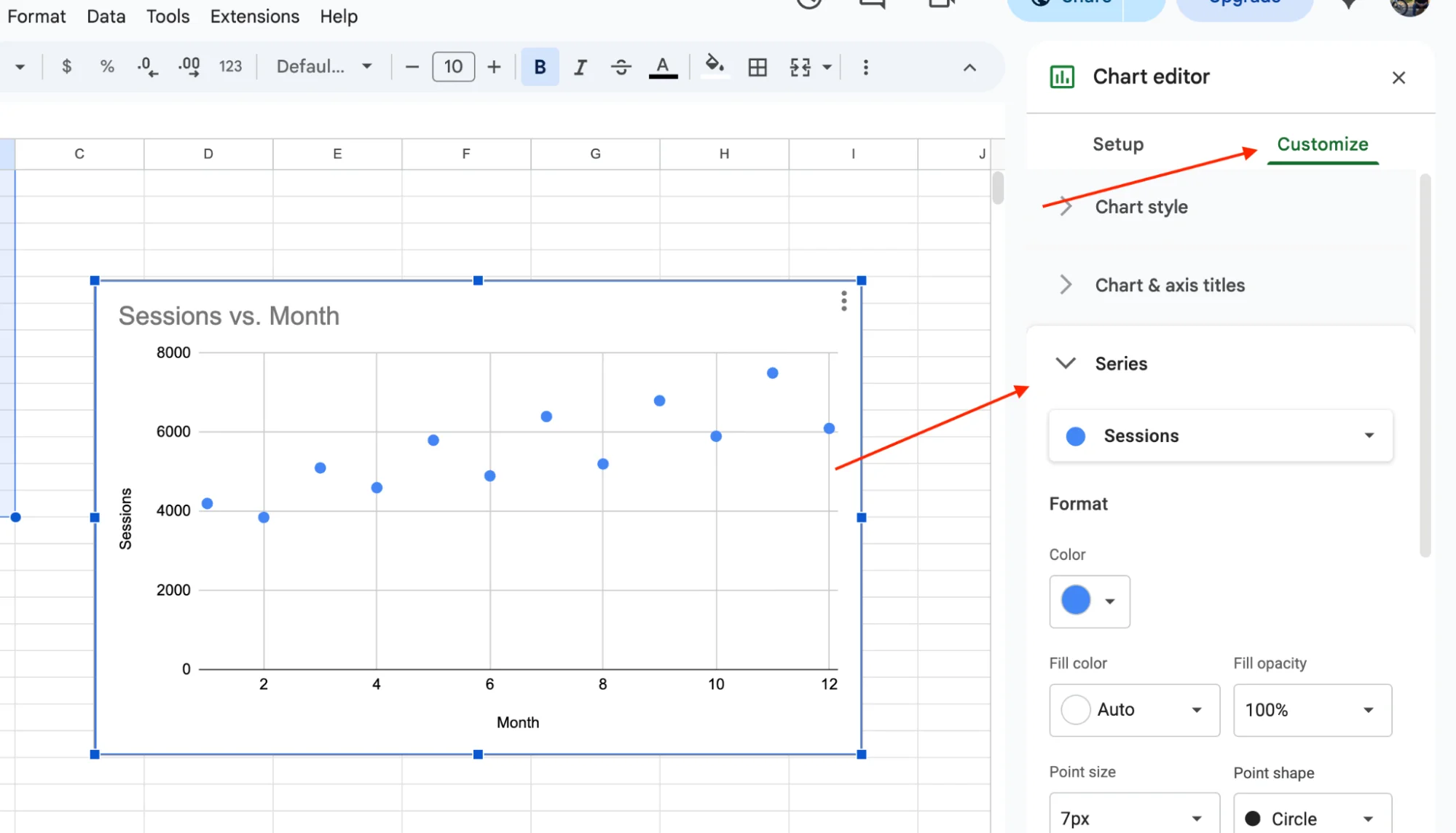Format selection as percent
The image size is (1456, 833).
point(107,66)
